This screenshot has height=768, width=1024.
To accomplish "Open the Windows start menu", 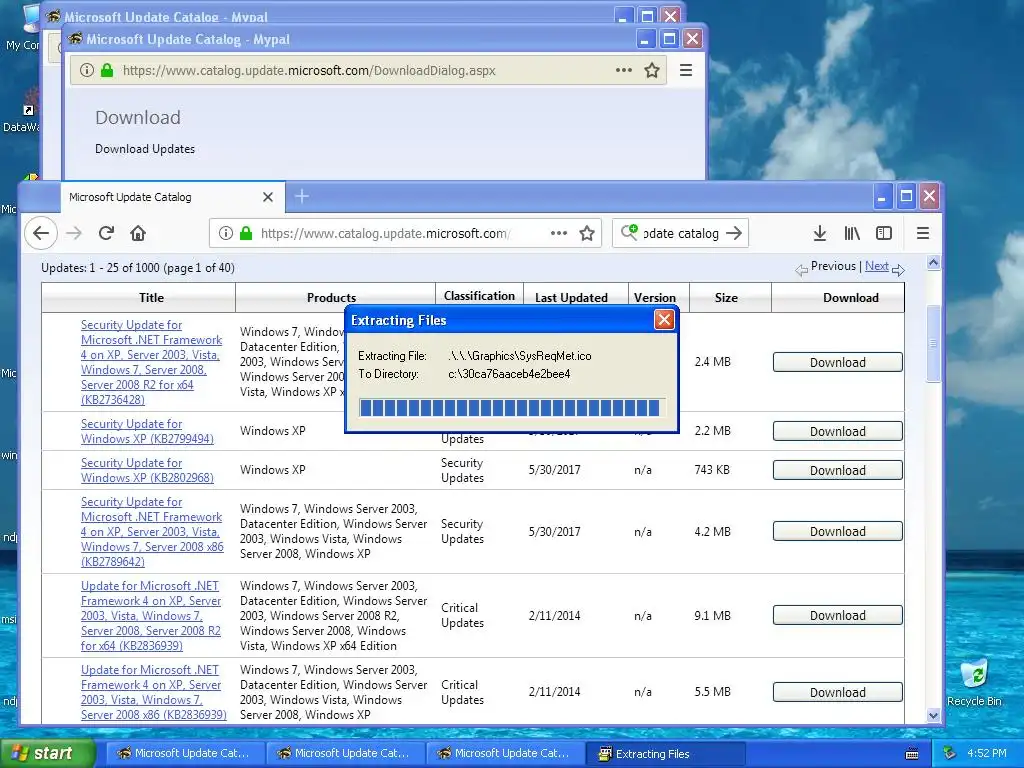I will coord(47,753).
